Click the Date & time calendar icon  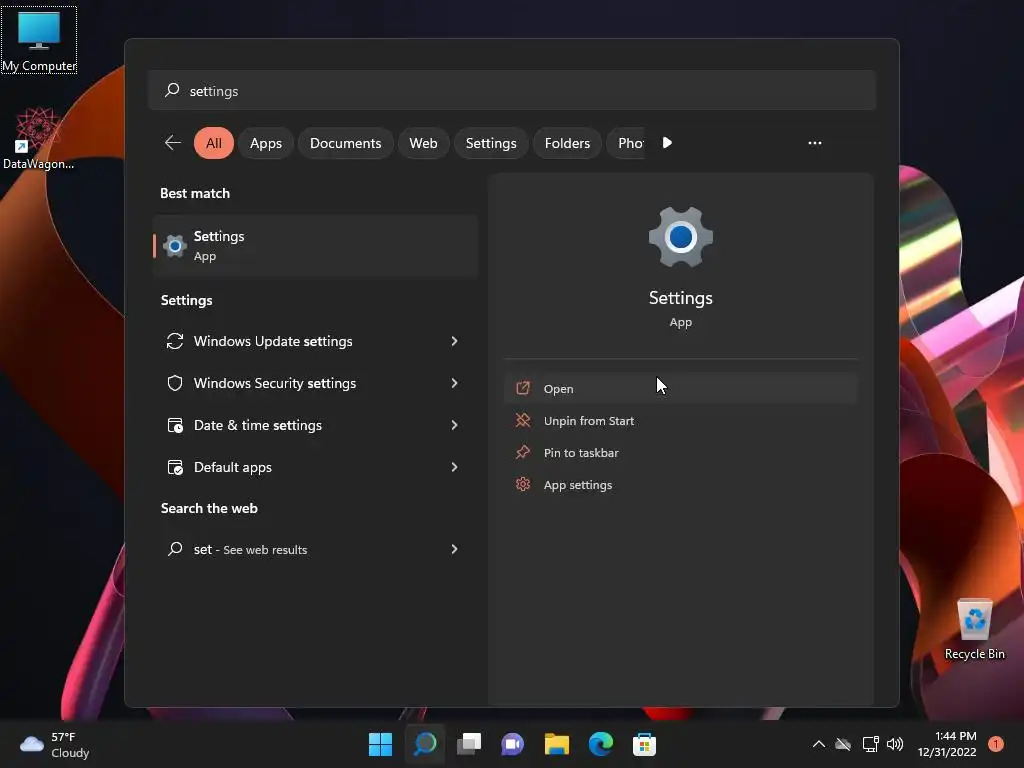click(175, 425)
